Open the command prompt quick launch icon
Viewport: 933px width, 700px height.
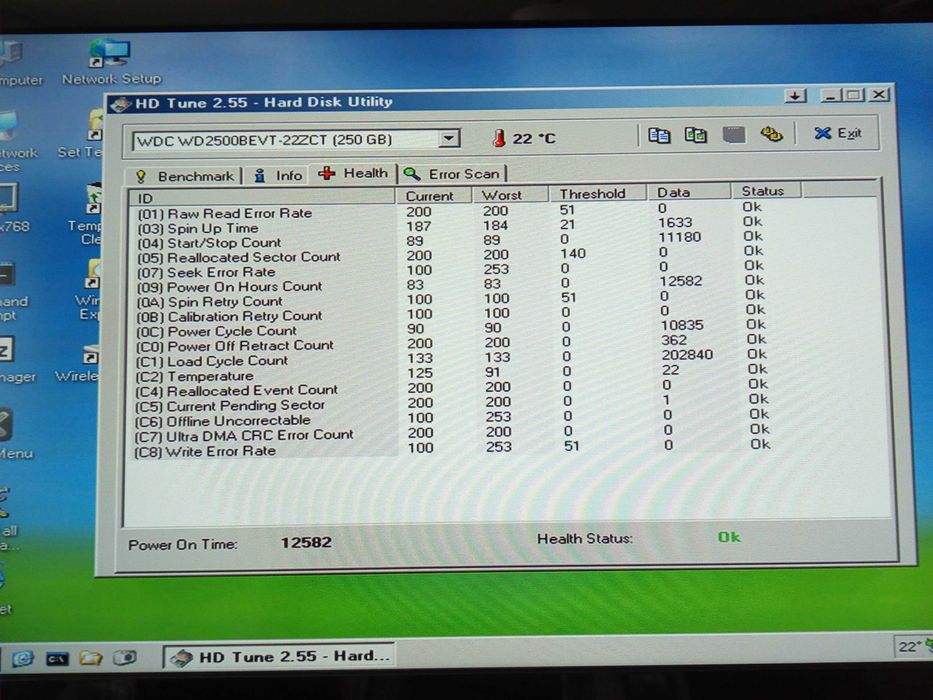(57, 658)
